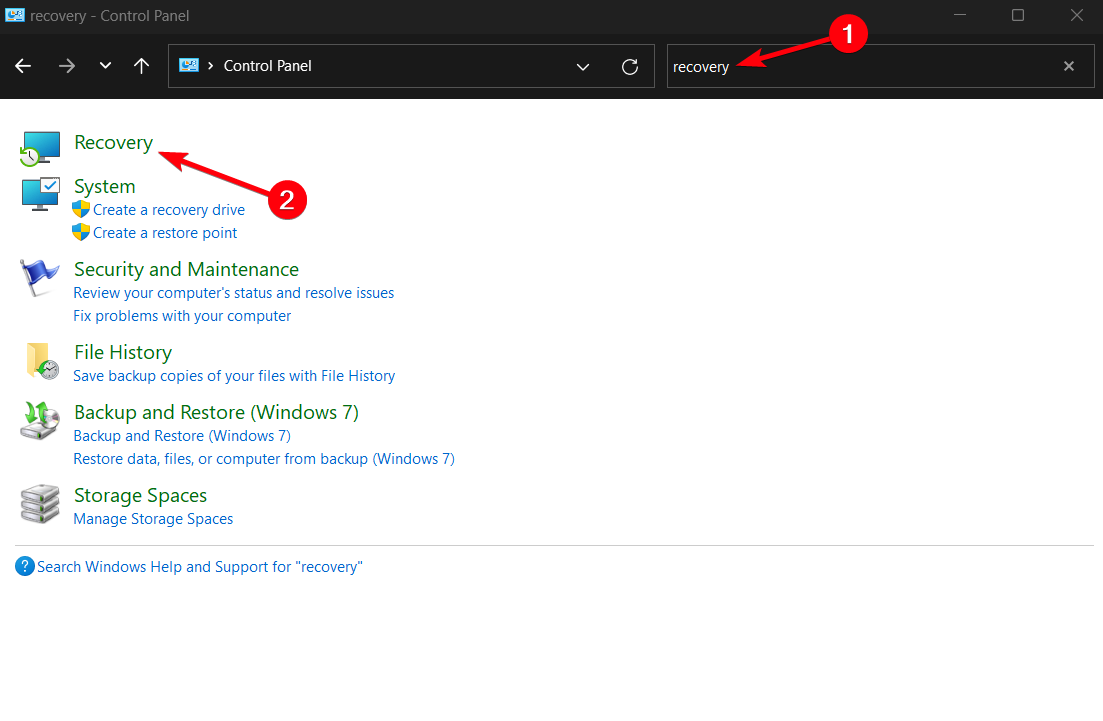Viewport: 1103px width, 721px height.
Task: Open Restore data, files, or computer from backup
Action: (264, 459)
